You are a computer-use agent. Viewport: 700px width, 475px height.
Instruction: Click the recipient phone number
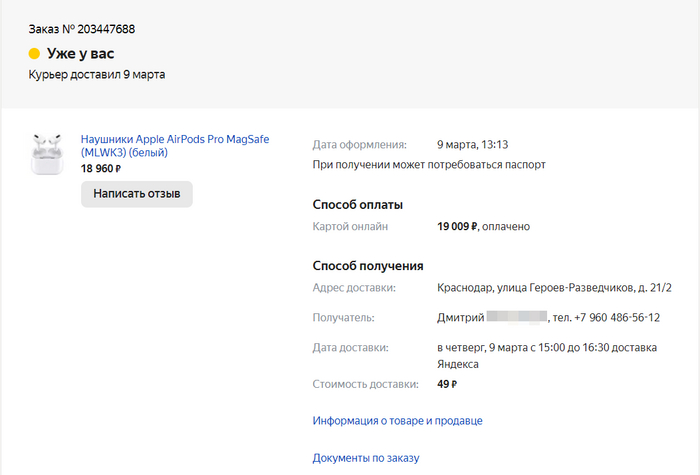[x=618, y=318]
